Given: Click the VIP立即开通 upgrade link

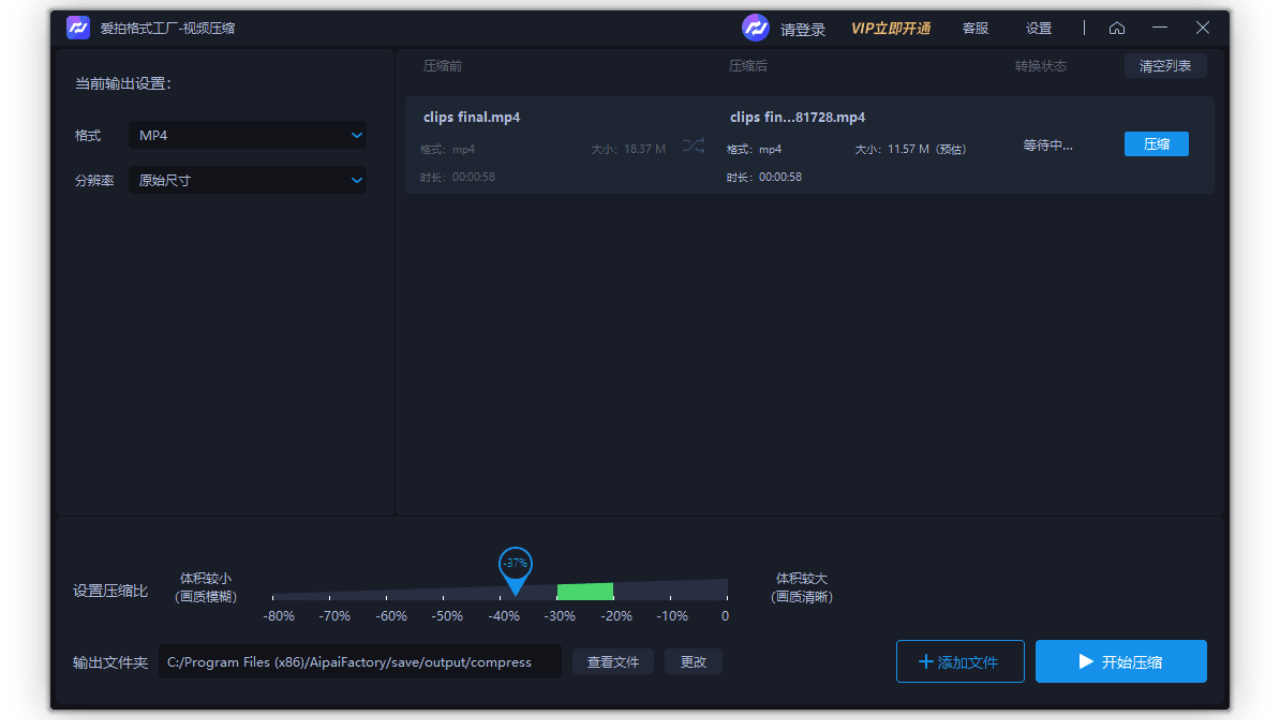Looking at the screenshot, I should [890, 28].
